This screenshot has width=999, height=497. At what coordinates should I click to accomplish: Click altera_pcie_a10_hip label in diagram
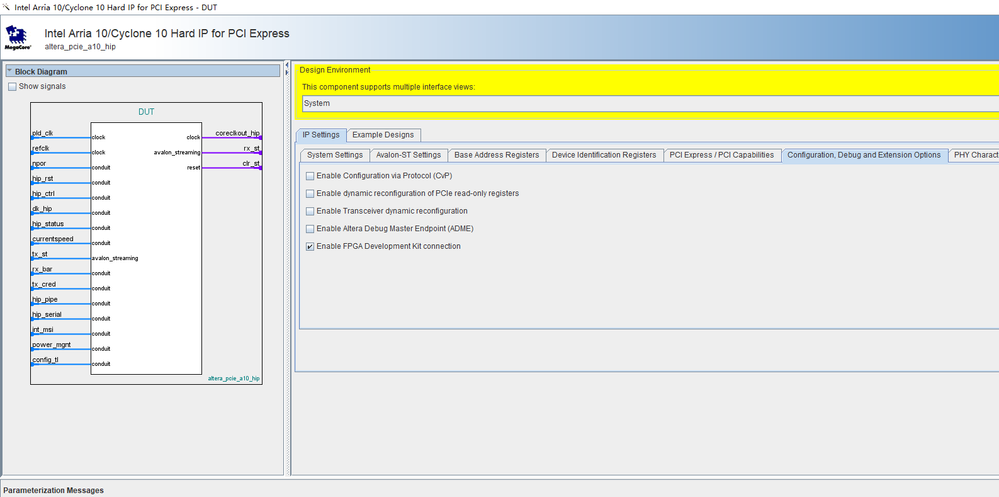click(234, 378)
